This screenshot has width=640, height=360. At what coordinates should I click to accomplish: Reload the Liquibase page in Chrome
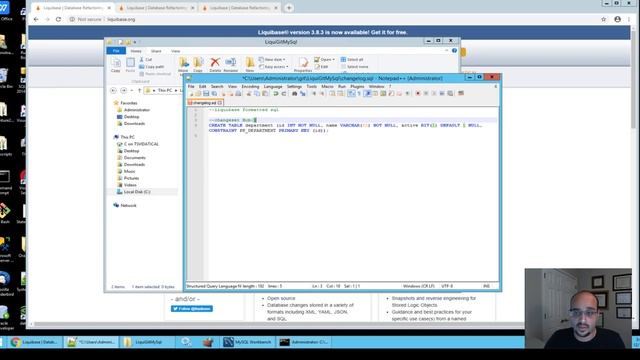pos(58,19)
